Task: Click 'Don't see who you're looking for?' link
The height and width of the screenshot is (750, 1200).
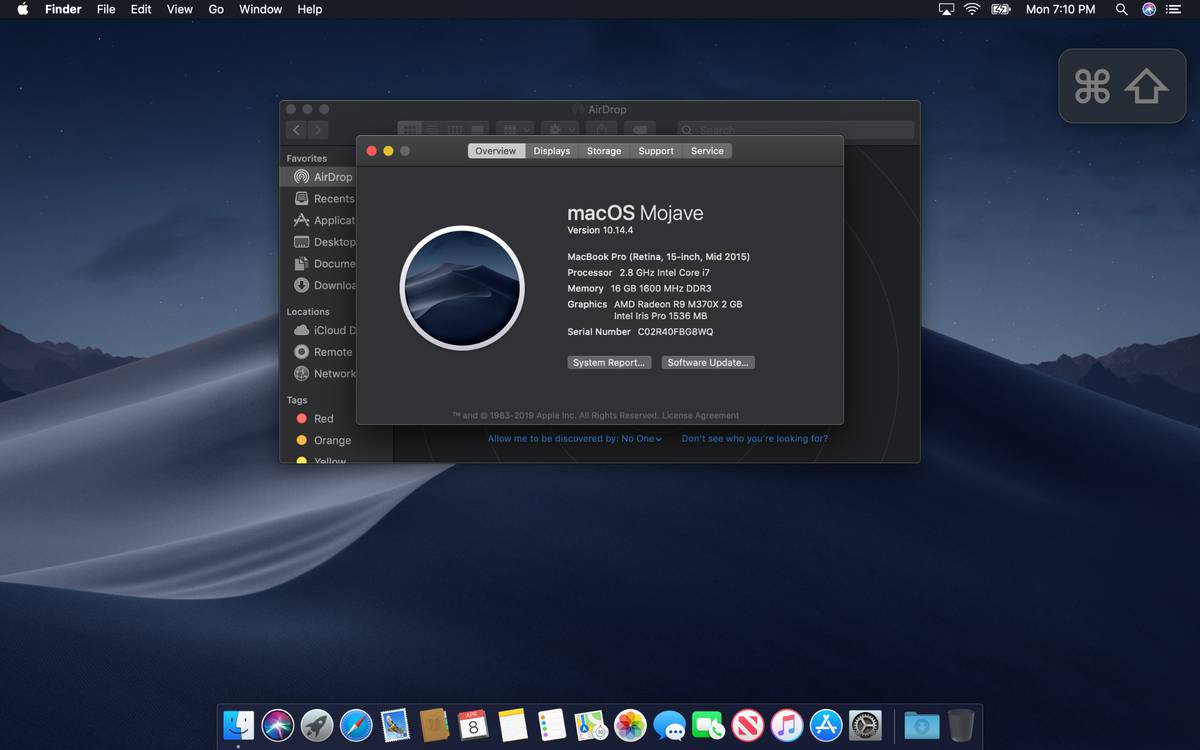Action: [754, 439]
